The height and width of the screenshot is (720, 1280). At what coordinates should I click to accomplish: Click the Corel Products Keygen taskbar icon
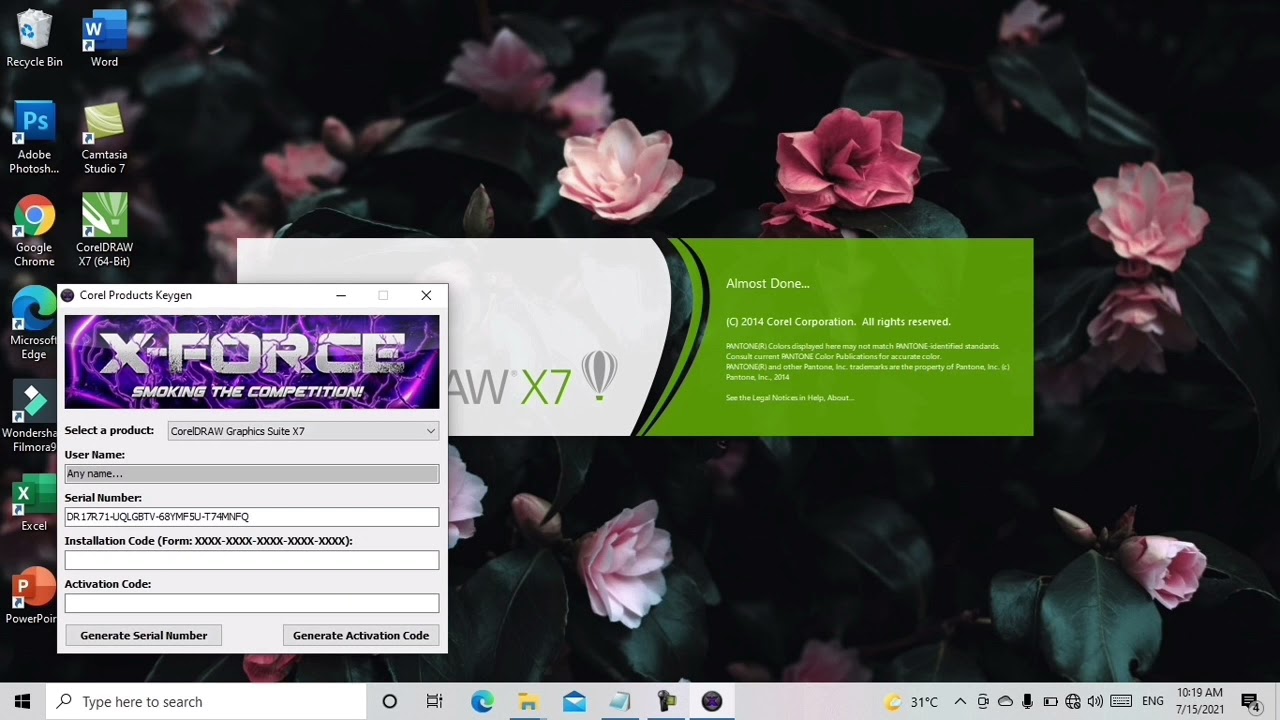712,702
